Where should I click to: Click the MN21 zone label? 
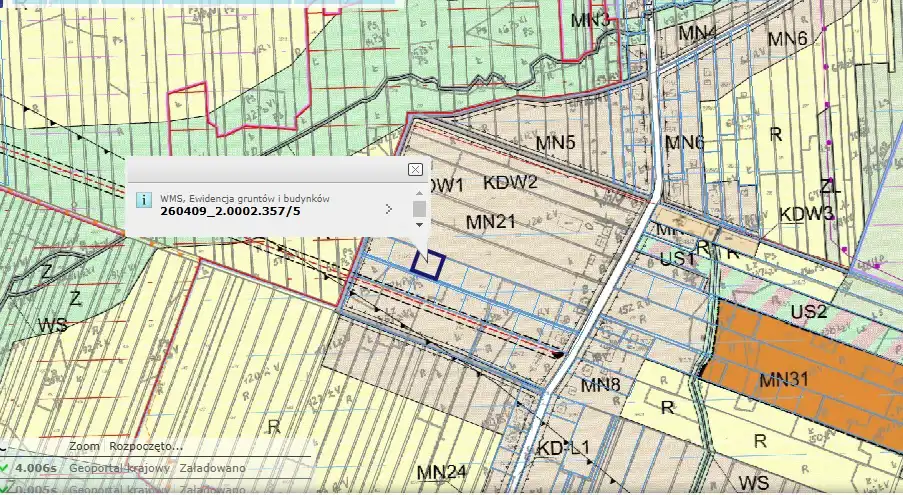490,222
